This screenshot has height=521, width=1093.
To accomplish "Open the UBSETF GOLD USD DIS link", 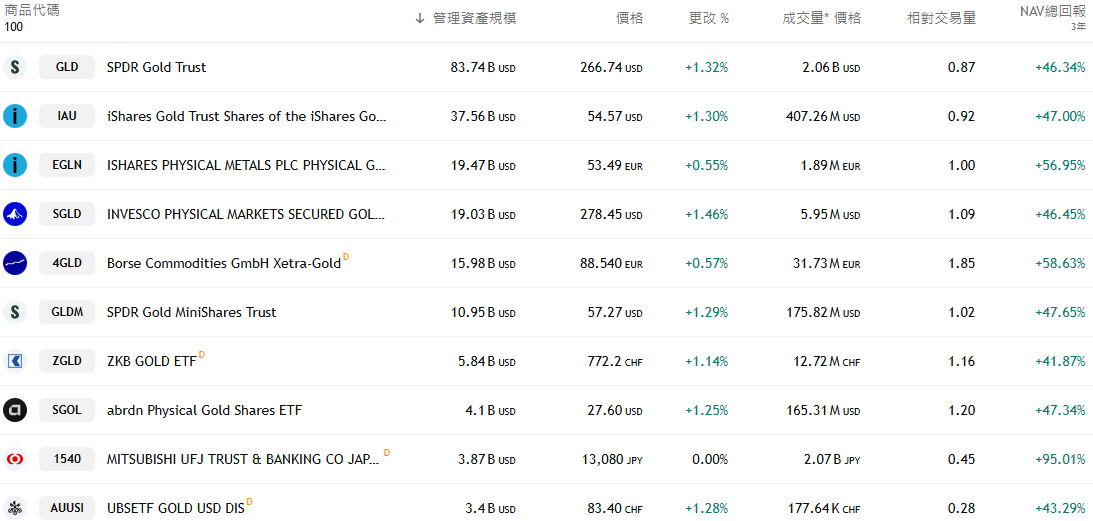I will coord(176,508).
